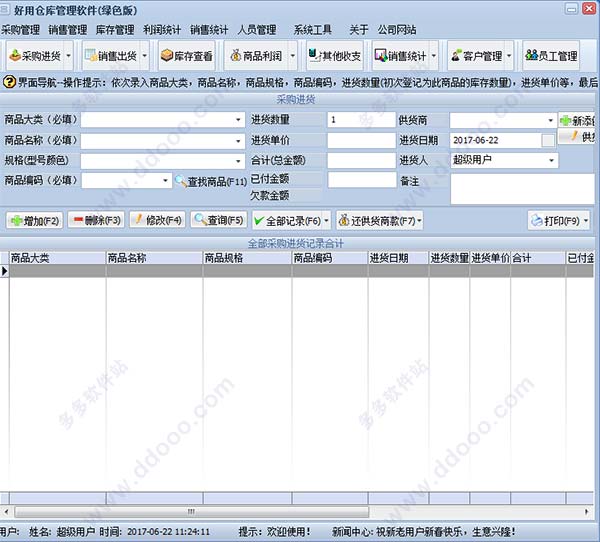Image resolution: width=600 pixels, height=542 pixels.
Task: Click the supplier edit button with pencil icon
Action: (x=578, y=136)
